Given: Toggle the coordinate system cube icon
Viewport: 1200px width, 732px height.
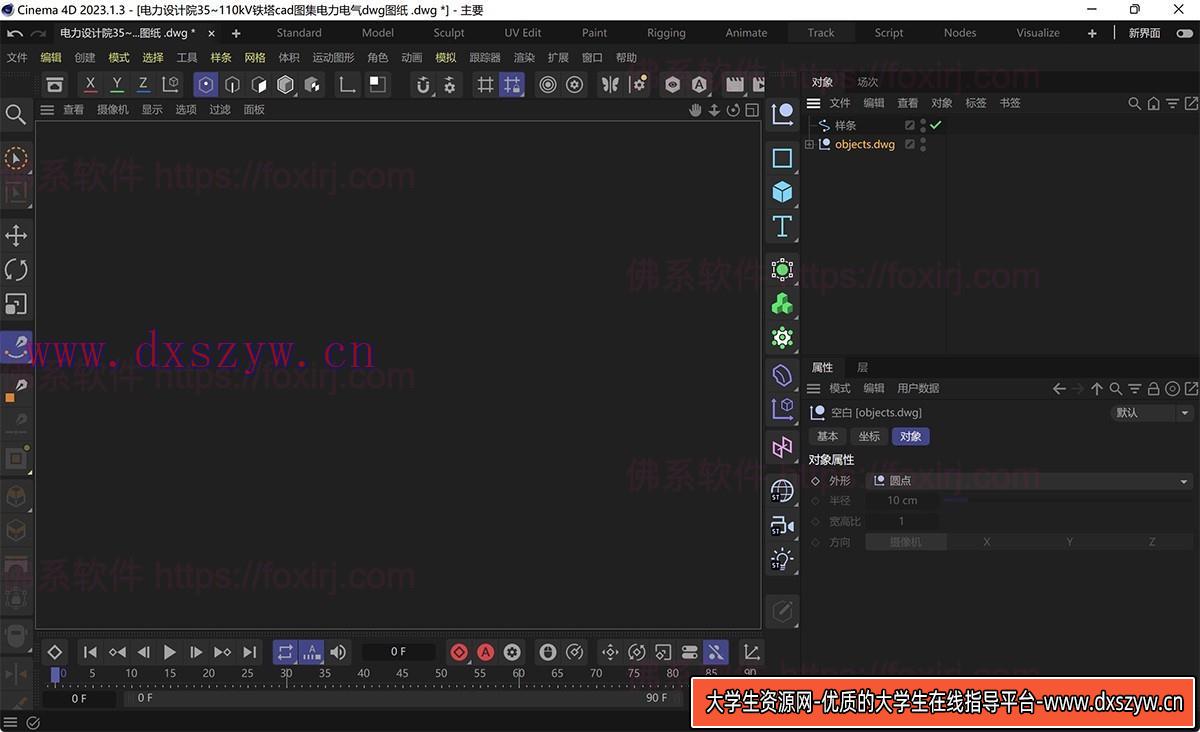Looking at the screenshot, I should (171, 85).
